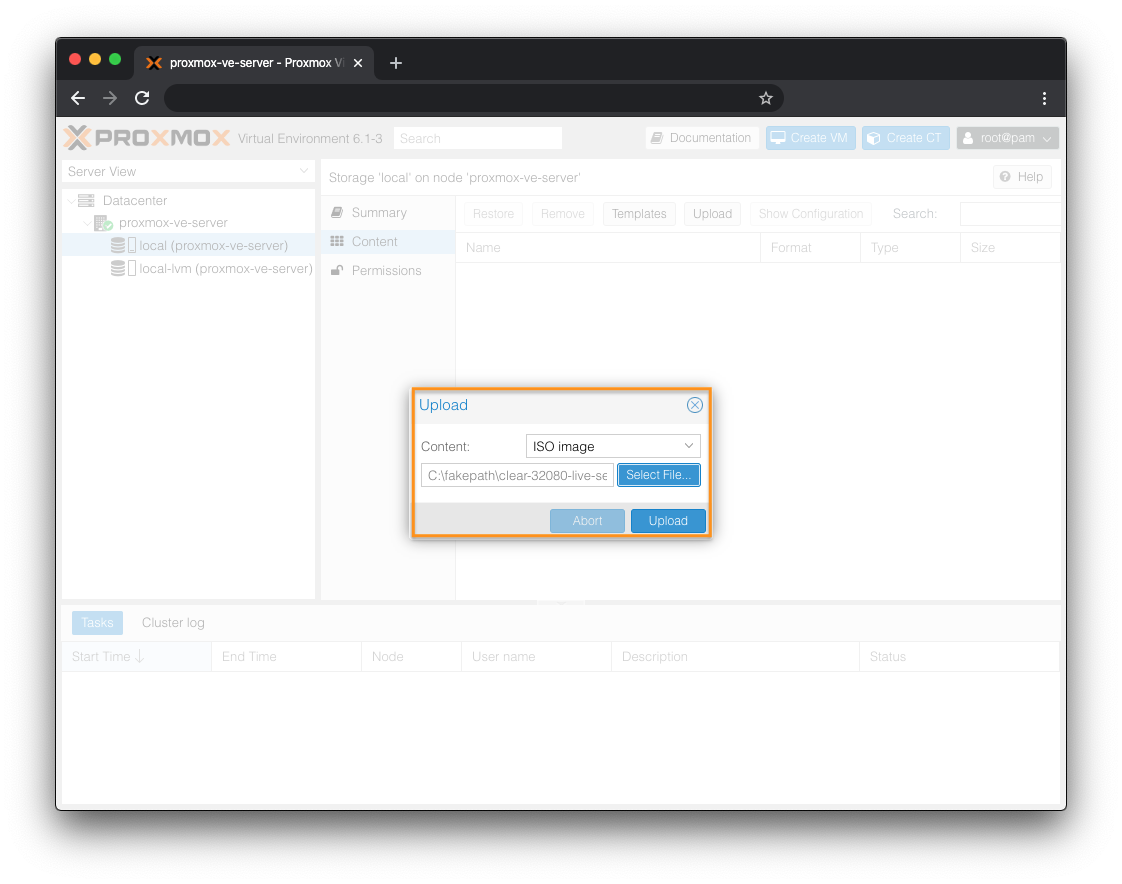Open the Content section
The height and width of the screenshot is (884, 1122).
coord(388,241)
